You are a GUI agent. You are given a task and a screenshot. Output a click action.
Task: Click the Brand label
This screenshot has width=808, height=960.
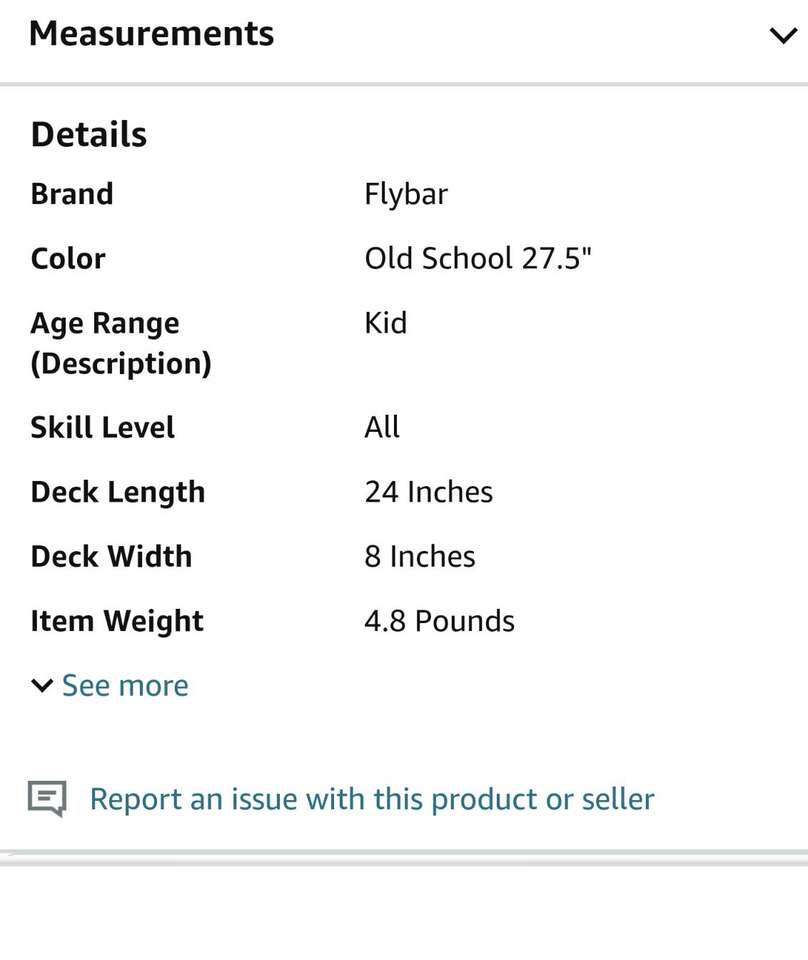coord(72,194)
